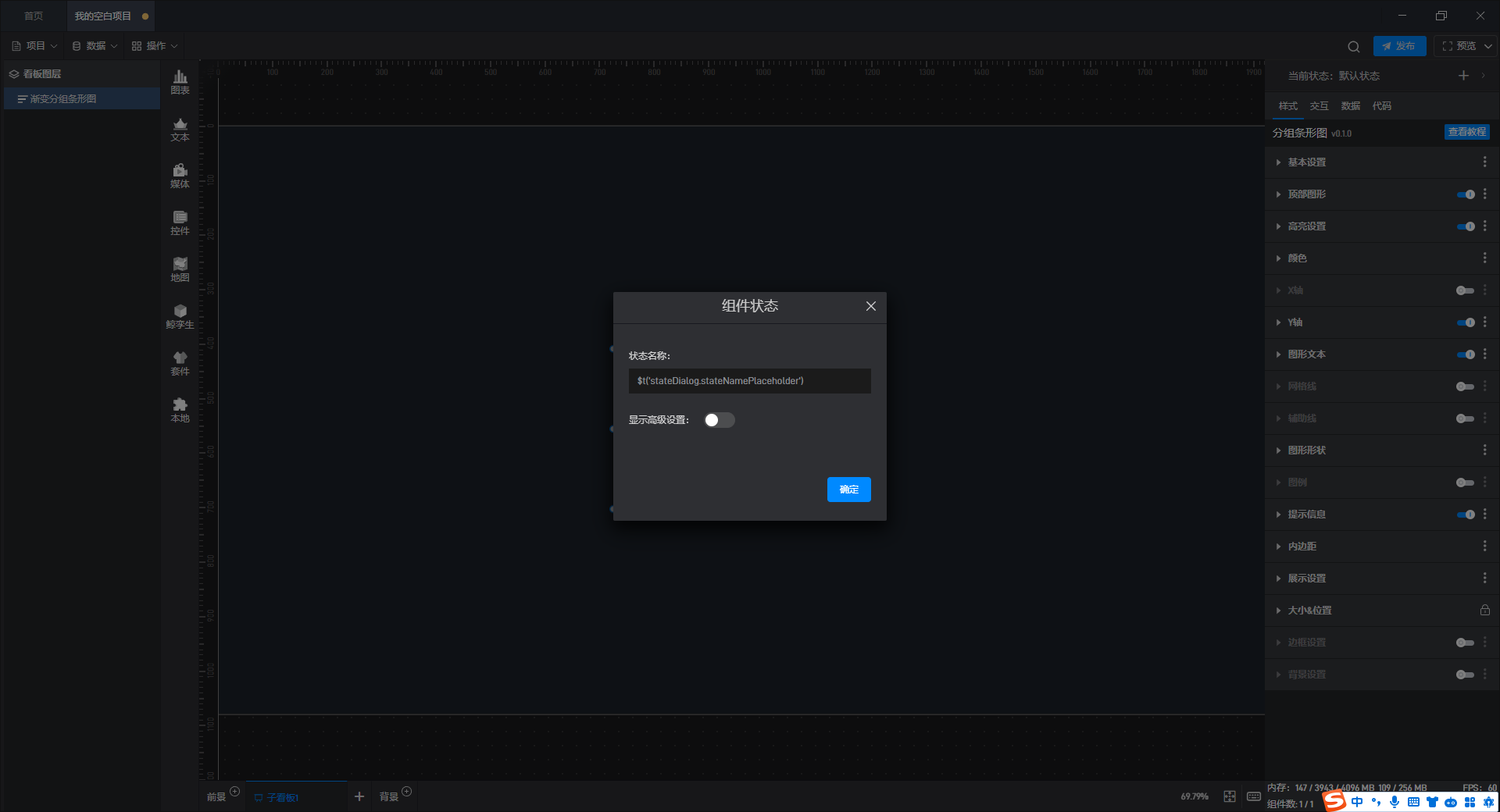Switch to the 数据 tab in right panel

(x=1350, y=106)
